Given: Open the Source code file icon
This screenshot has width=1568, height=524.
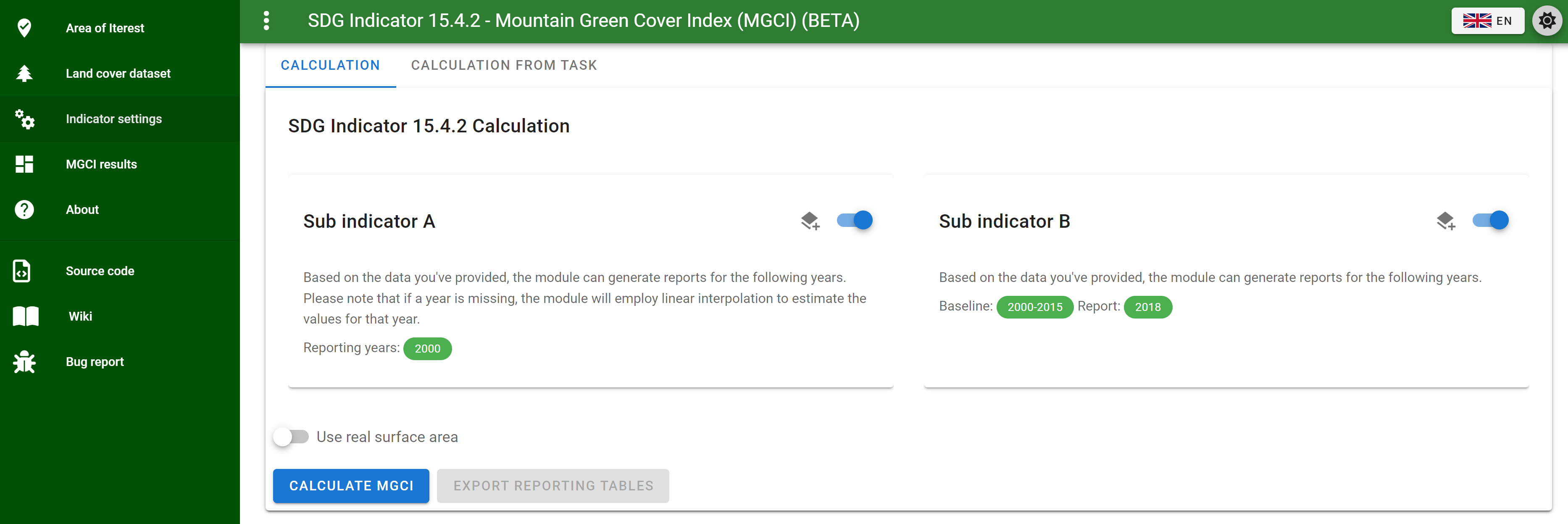Looking at the screenshot, I should [22, 271].
